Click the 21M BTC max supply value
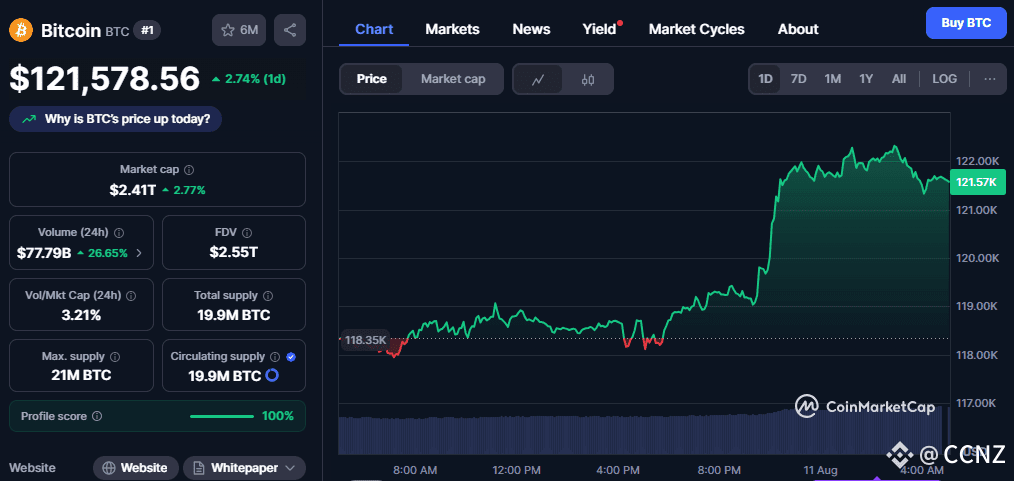The height and width of the screenshot is (481, 1014). click(81, 375)
